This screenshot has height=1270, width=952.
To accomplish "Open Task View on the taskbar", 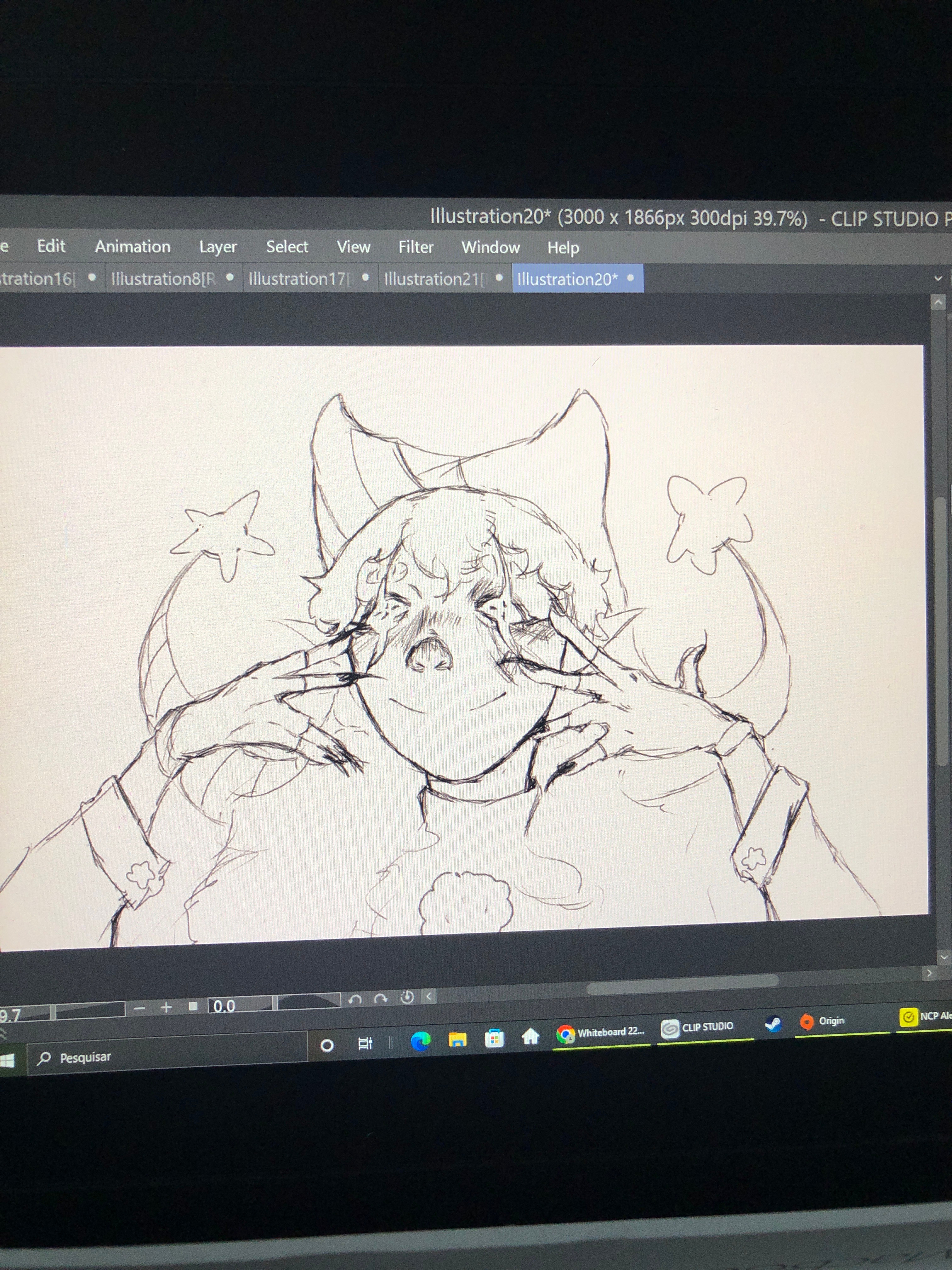I will [365, 1043].
